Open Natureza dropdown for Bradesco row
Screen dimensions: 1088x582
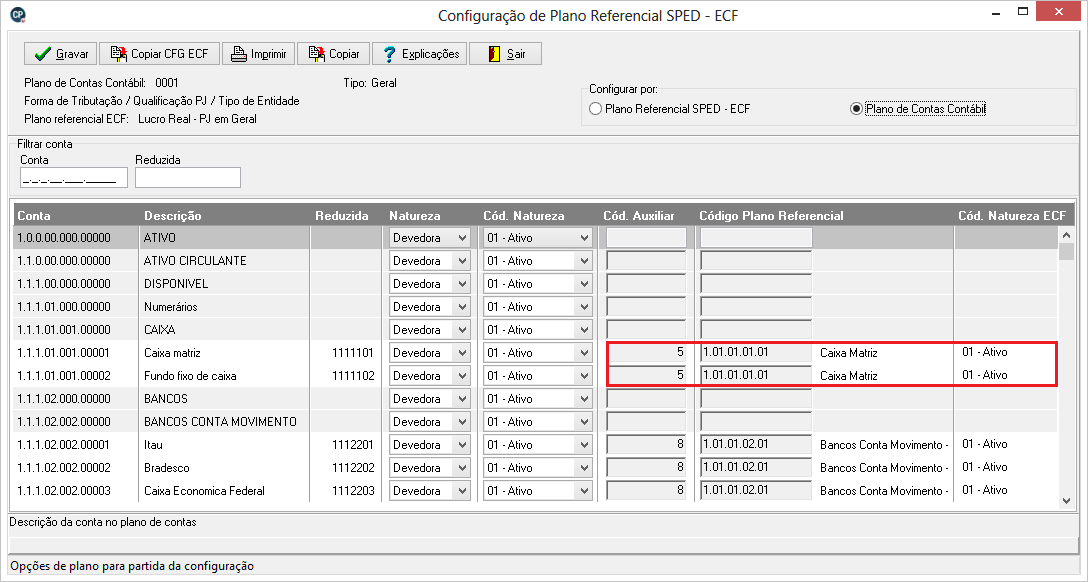(461, 468)
